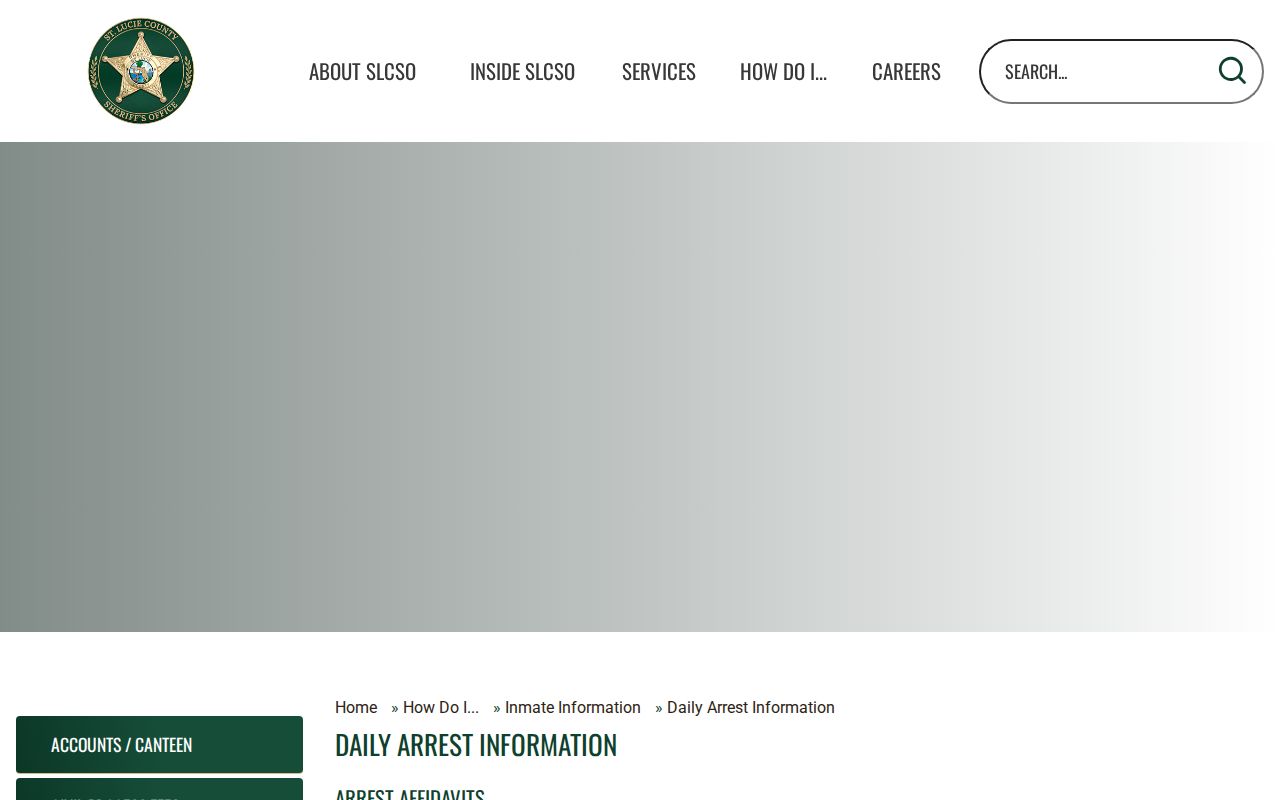Click the Daily Arrest Information breadcrumb

pos(751,707)
